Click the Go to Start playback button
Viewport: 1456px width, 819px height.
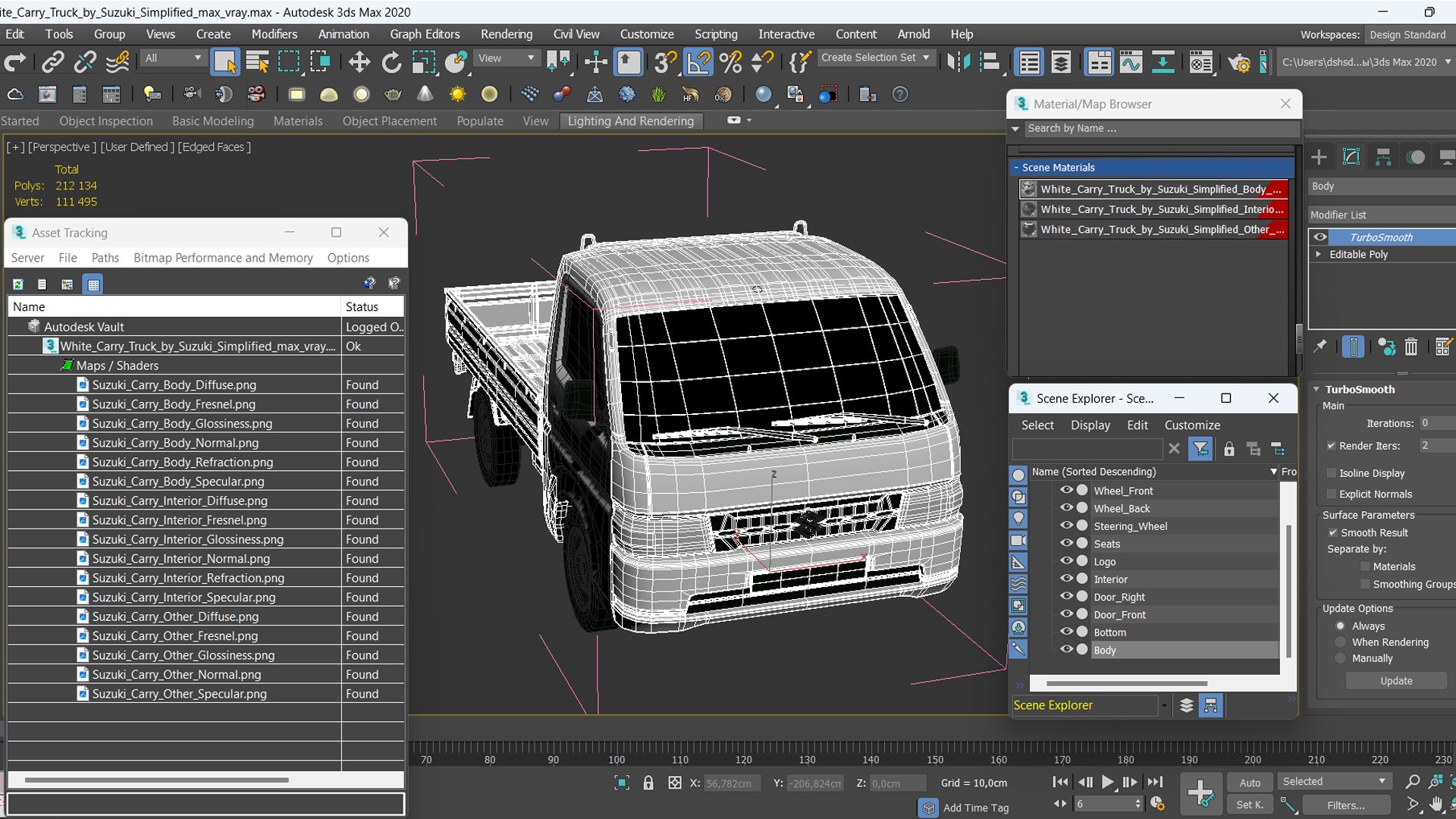tap(1060, 782)
